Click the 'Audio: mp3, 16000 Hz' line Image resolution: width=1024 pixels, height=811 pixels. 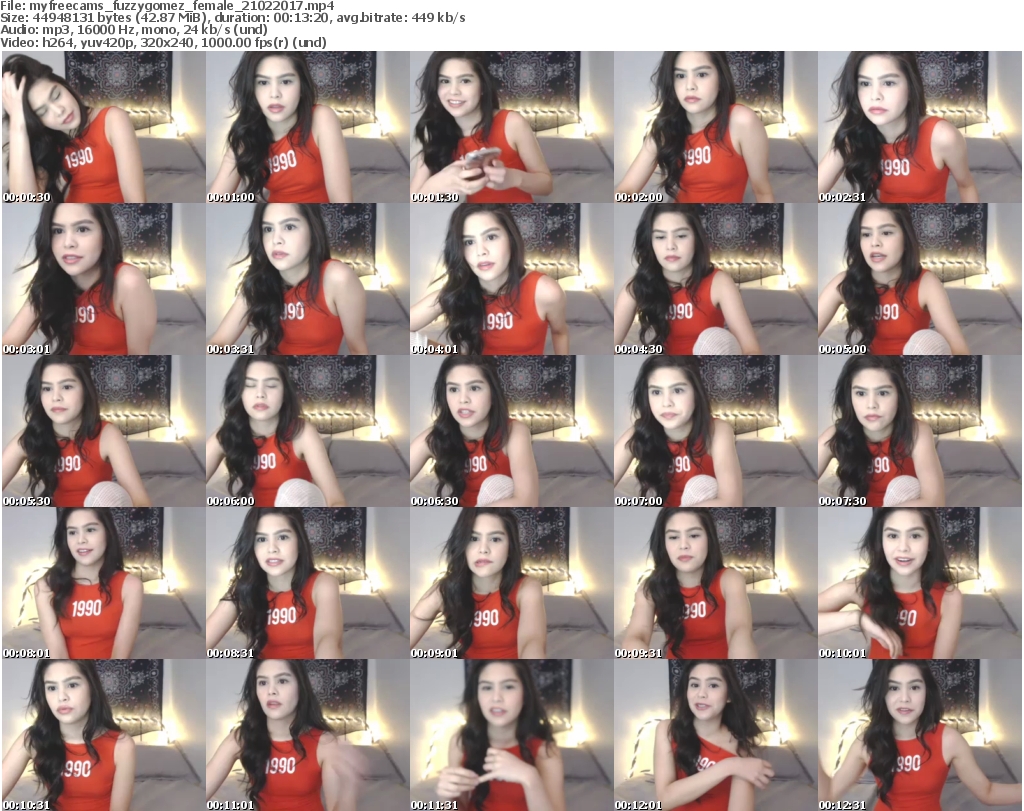(135, 30)
